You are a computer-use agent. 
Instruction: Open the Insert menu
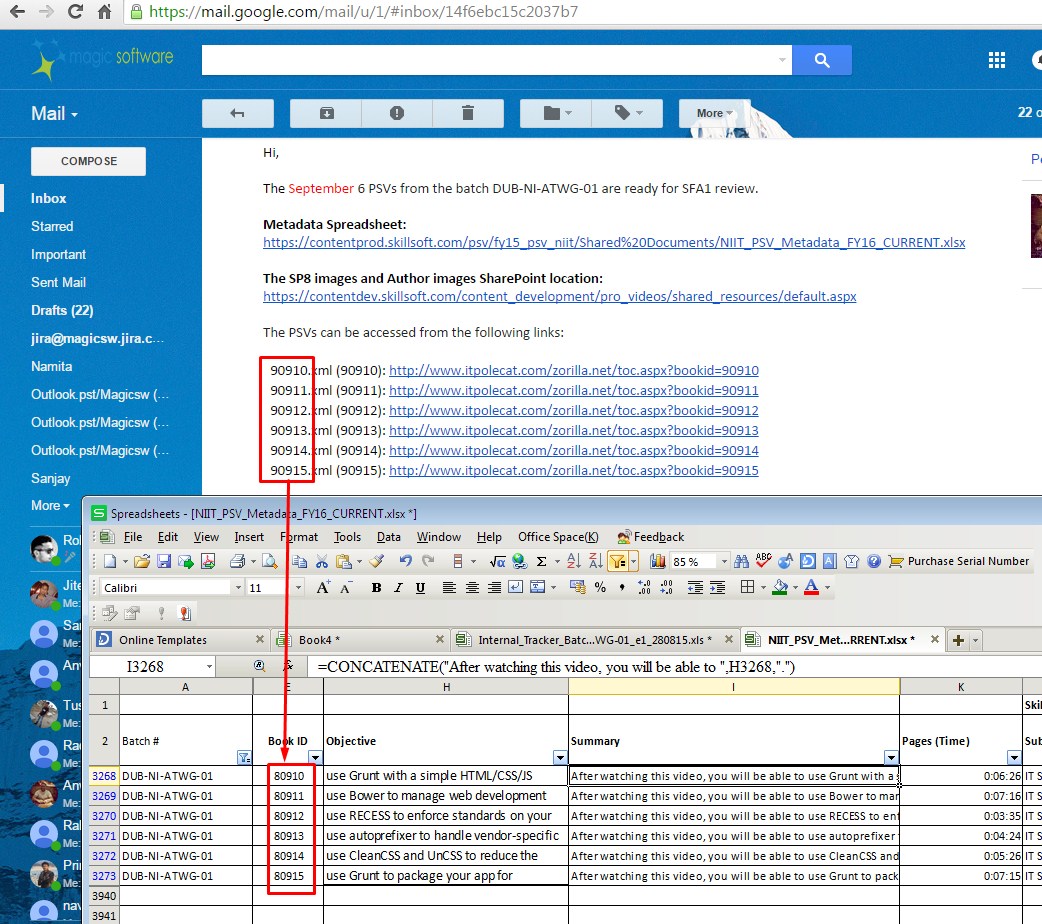tap(249, 537)
